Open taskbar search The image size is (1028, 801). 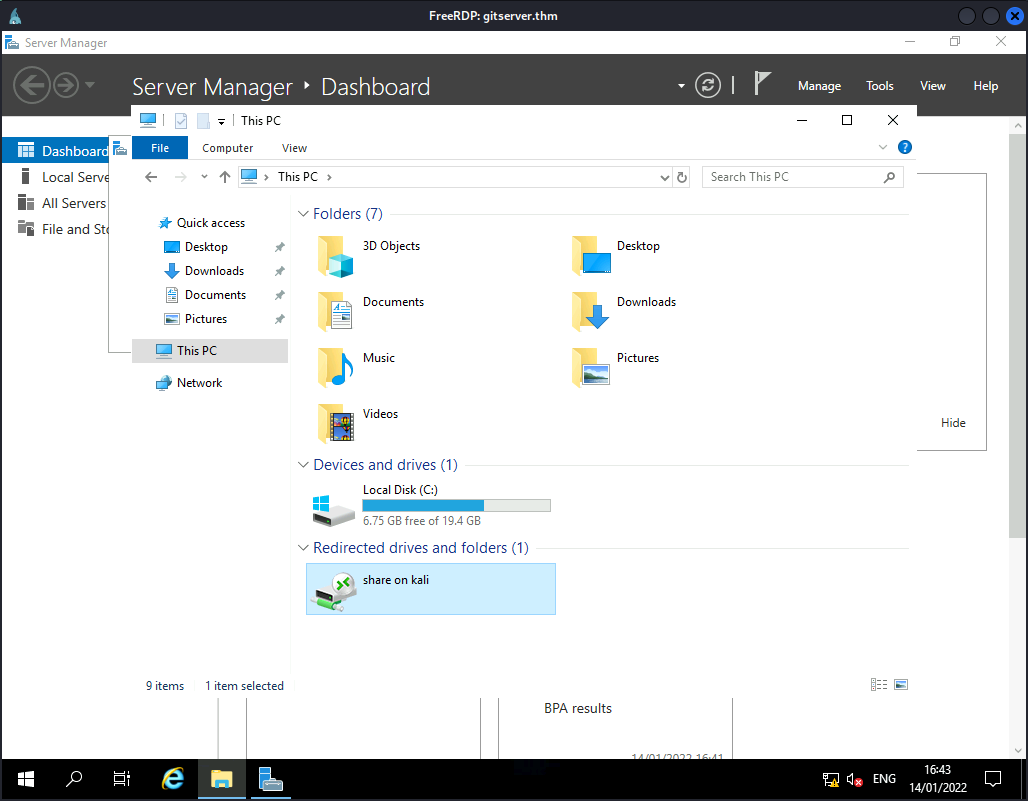(73, 779)
